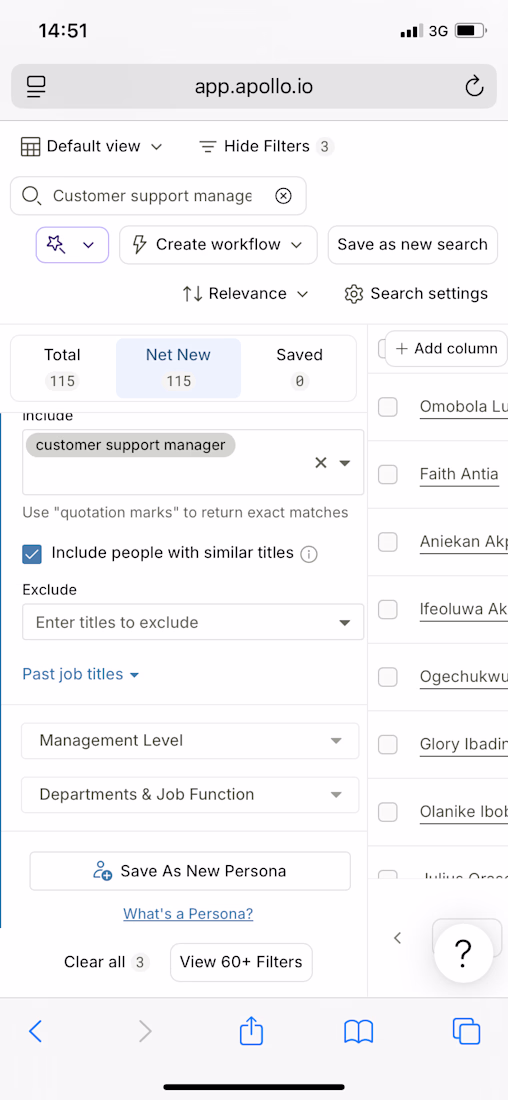The width and height of the screenshot is (508, 1100).
Task: Uncheck Include people with similar titles
Action: point(32,554)
